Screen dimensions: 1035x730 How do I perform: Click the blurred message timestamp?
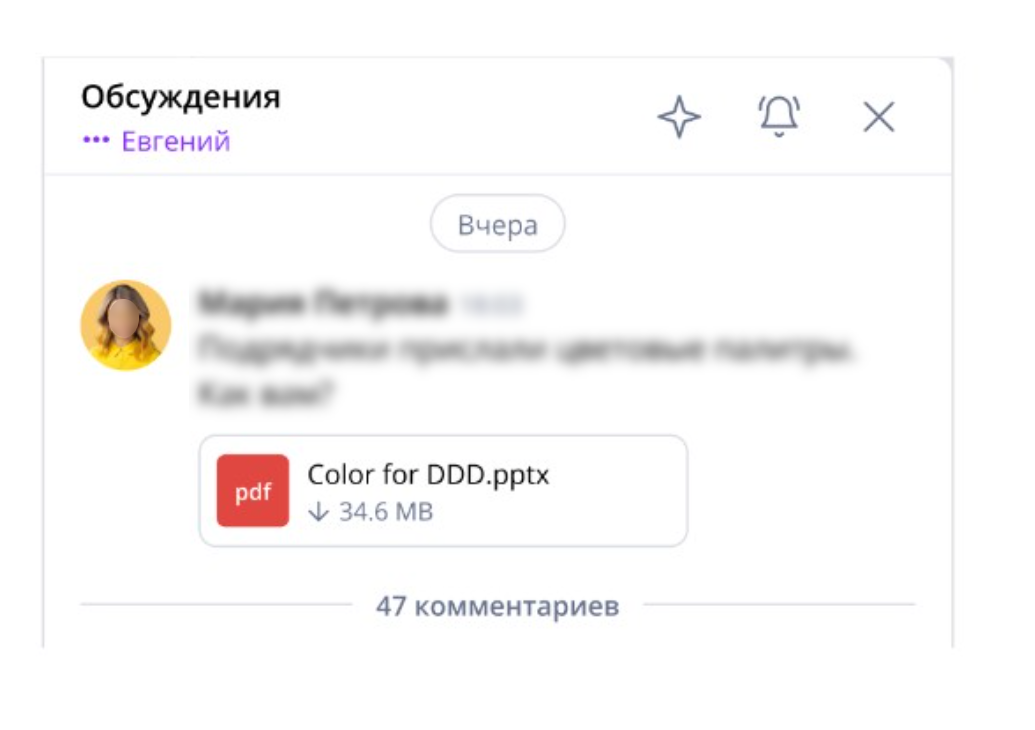pyautogui.click(x=490, y=304)
